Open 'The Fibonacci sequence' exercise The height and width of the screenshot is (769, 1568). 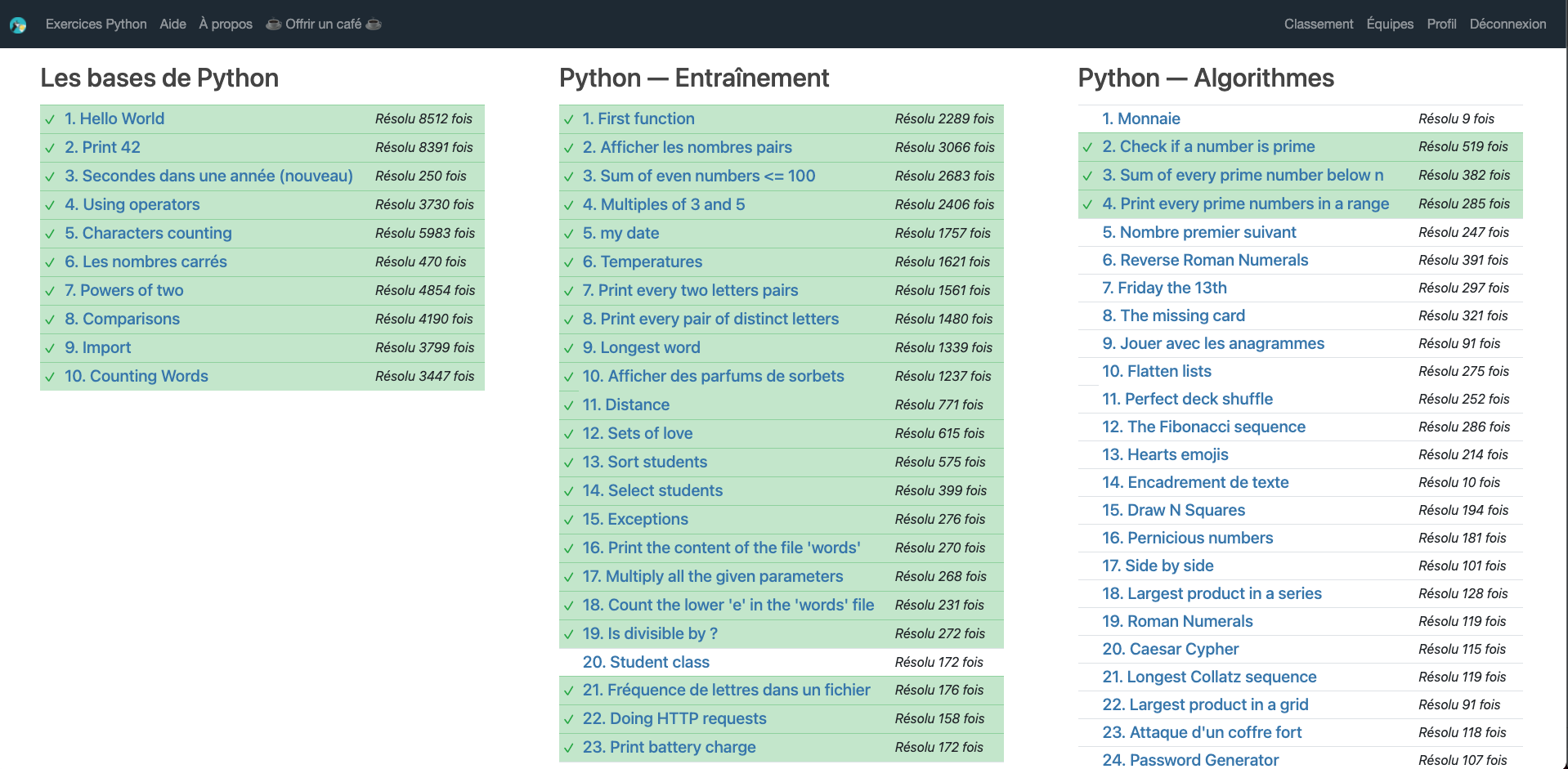pos(1203,427)
